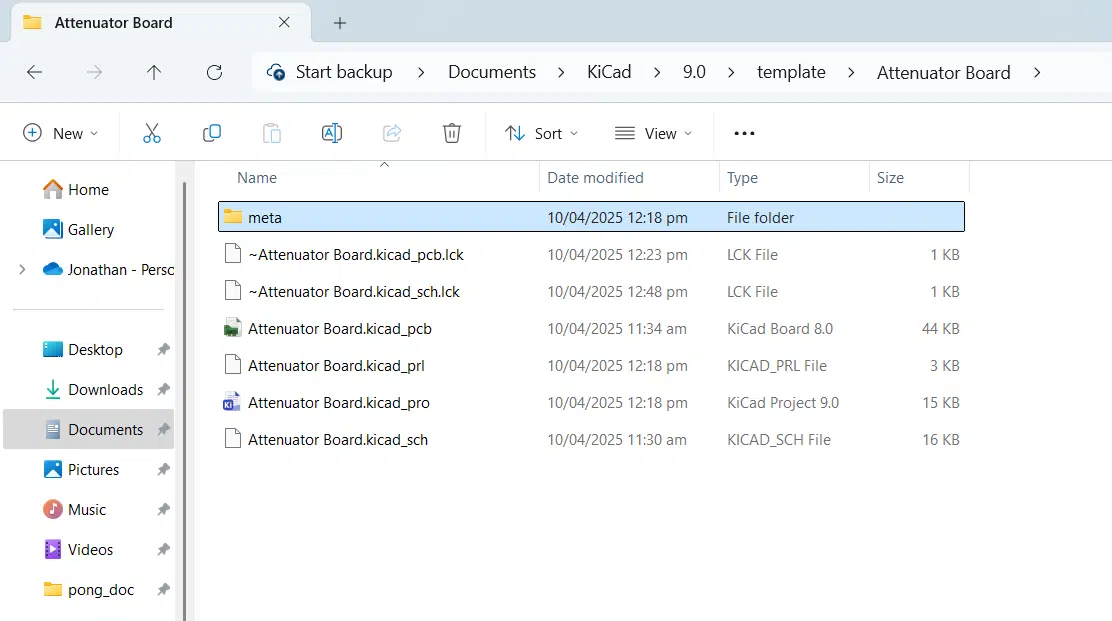
Task: Click the Delete trash can icon
Action: pos(452,133)
